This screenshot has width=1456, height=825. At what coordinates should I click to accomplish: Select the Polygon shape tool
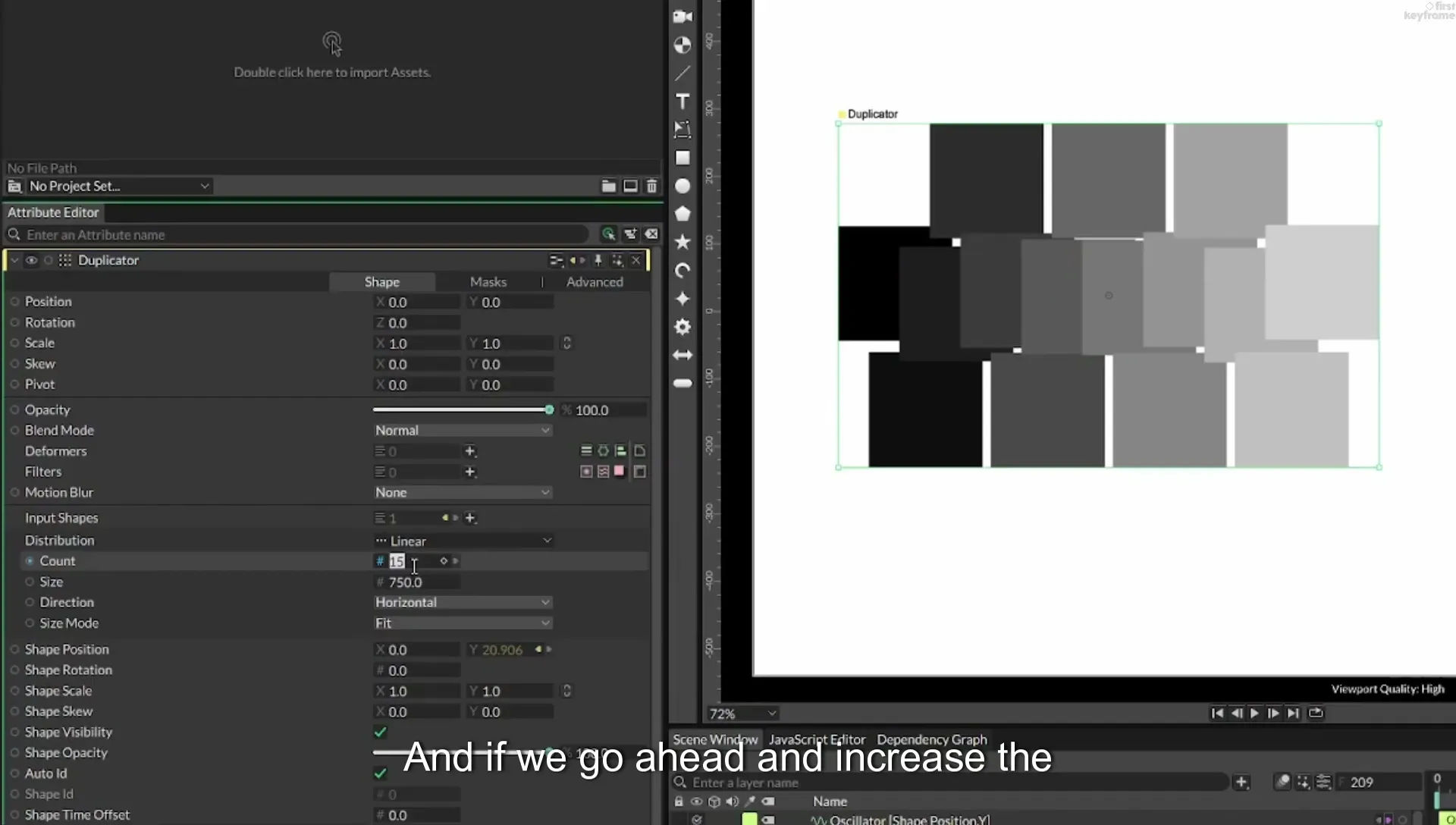[682, 214]
